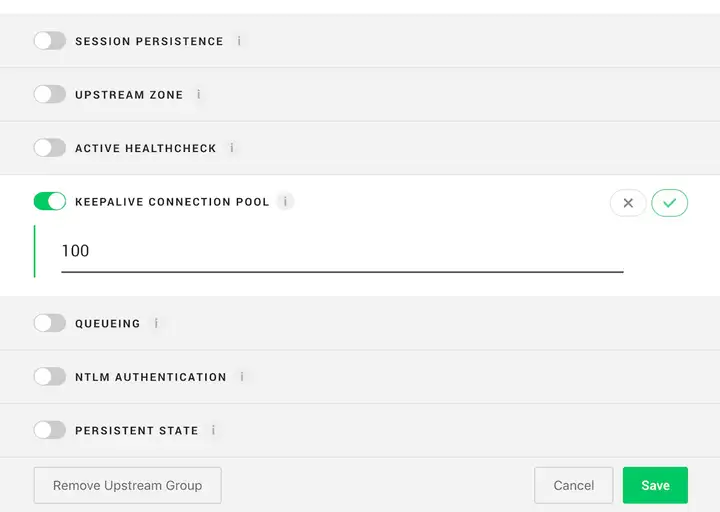Screen dimensions: 720x512
Task: Click keepalive input field showing 100
Action: [342, 251]
